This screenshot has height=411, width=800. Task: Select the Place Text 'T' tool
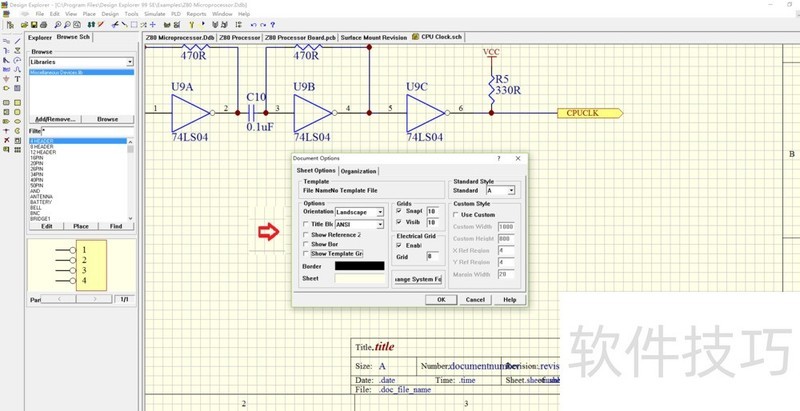18,77
